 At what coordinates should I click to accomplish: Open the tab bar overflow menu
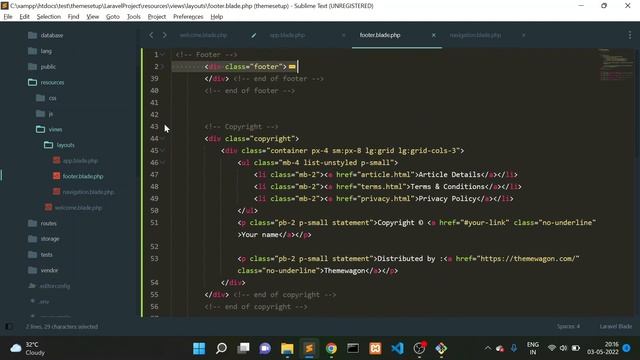(x=630, y=35)
